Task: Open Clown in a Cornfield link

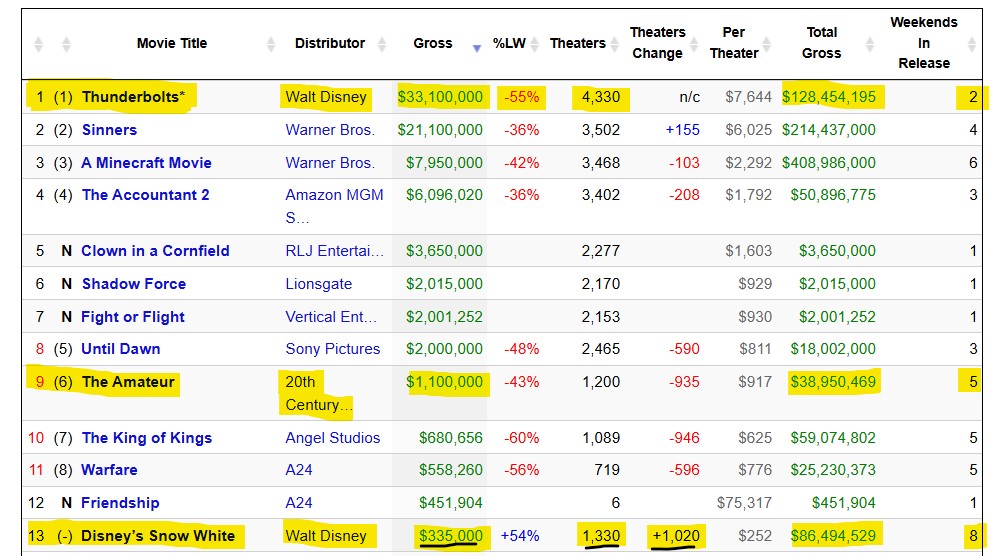Action: point(155,251)
